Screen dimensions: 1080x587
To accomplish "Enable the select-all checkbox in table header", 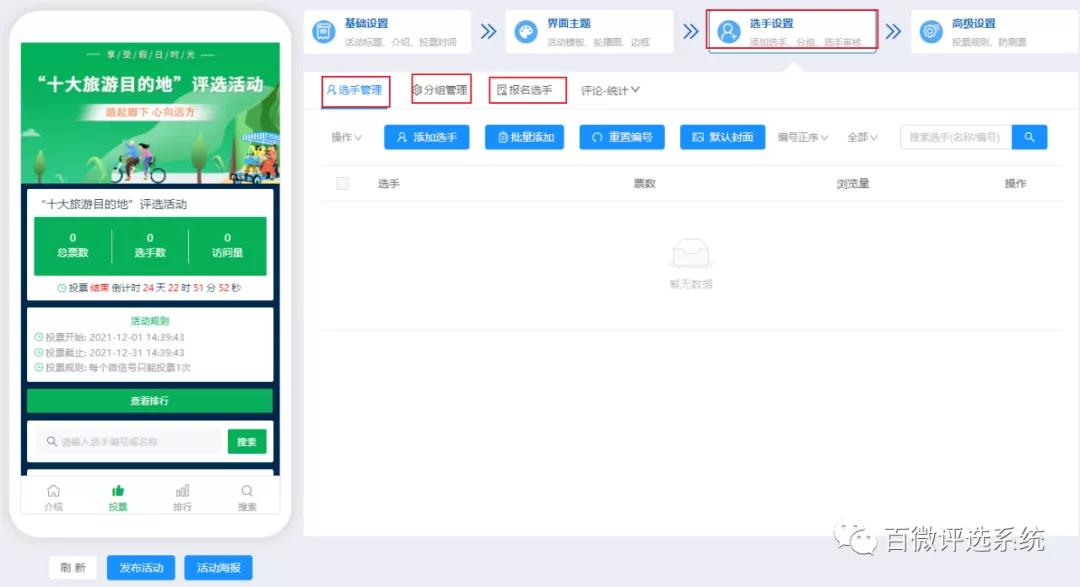I will click(341, 183).
